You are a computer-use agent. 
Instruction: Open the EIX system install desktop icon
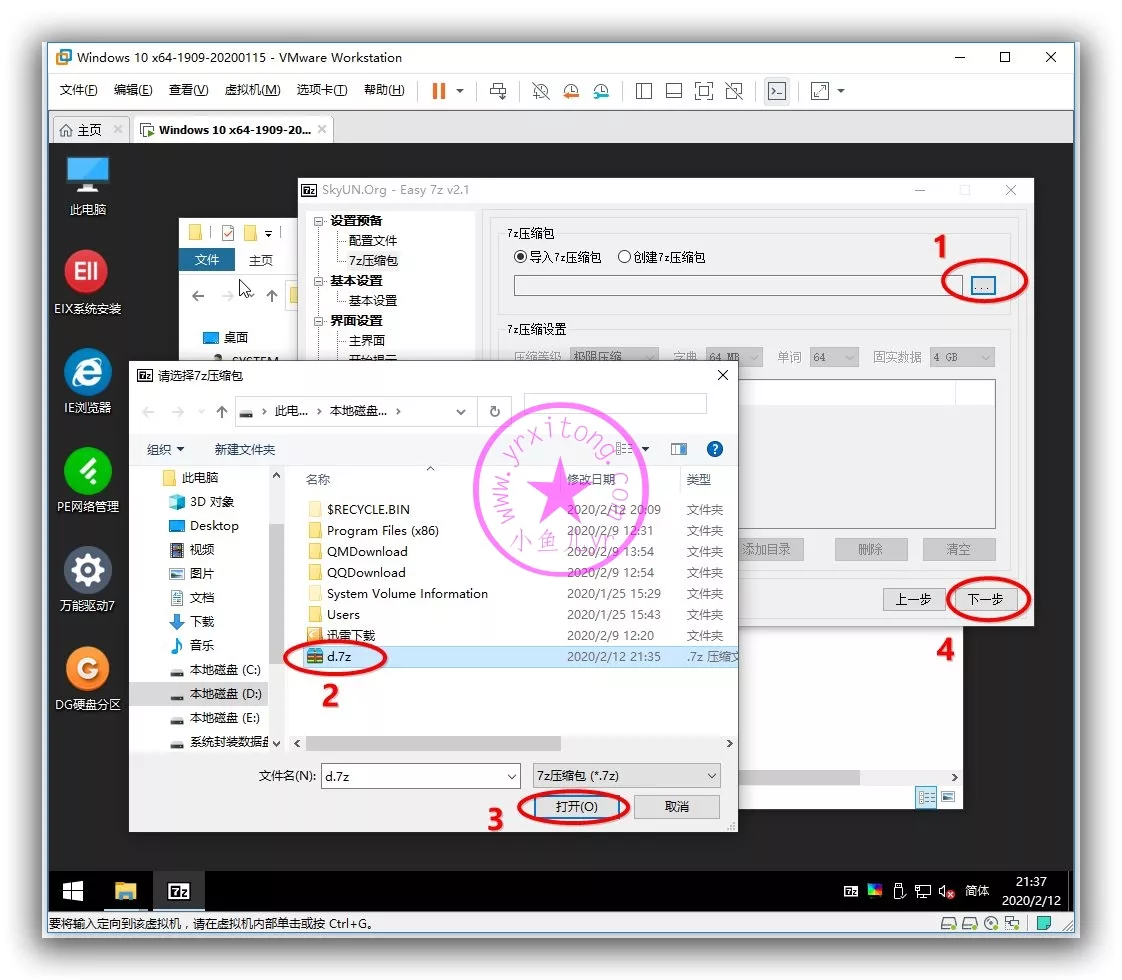click(x=87, y=272)
